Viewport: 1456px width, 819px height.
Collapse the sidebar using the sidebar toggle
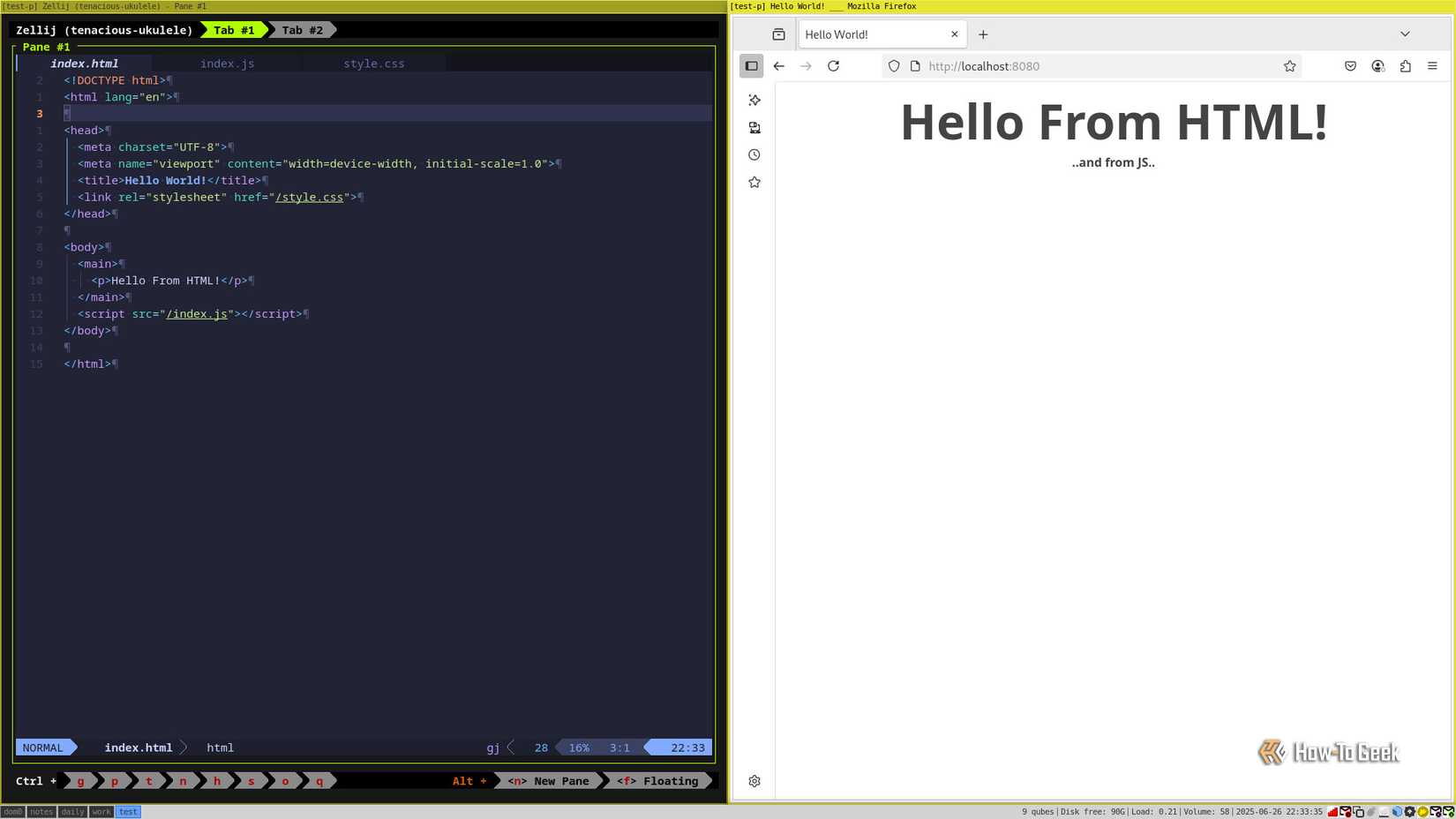pos(751,65)
